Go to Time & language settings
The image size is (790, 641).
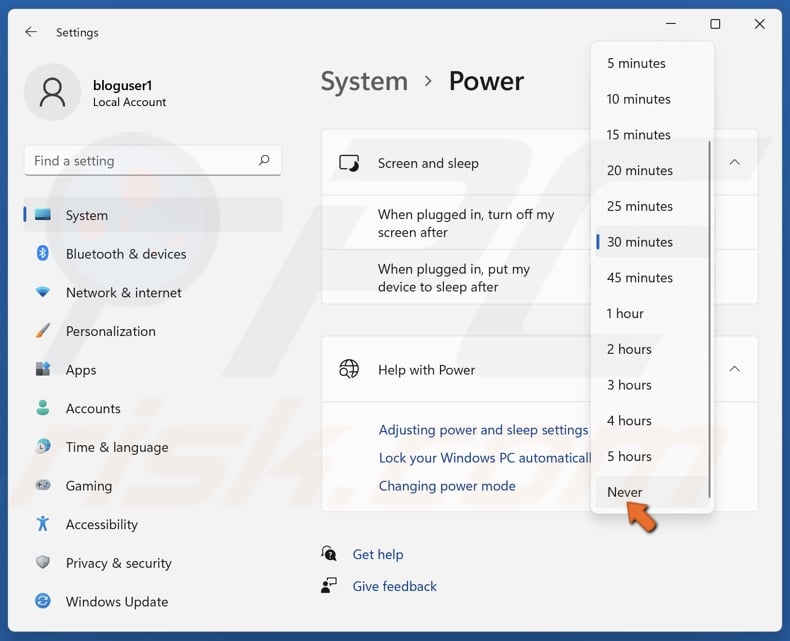[153, 447]
